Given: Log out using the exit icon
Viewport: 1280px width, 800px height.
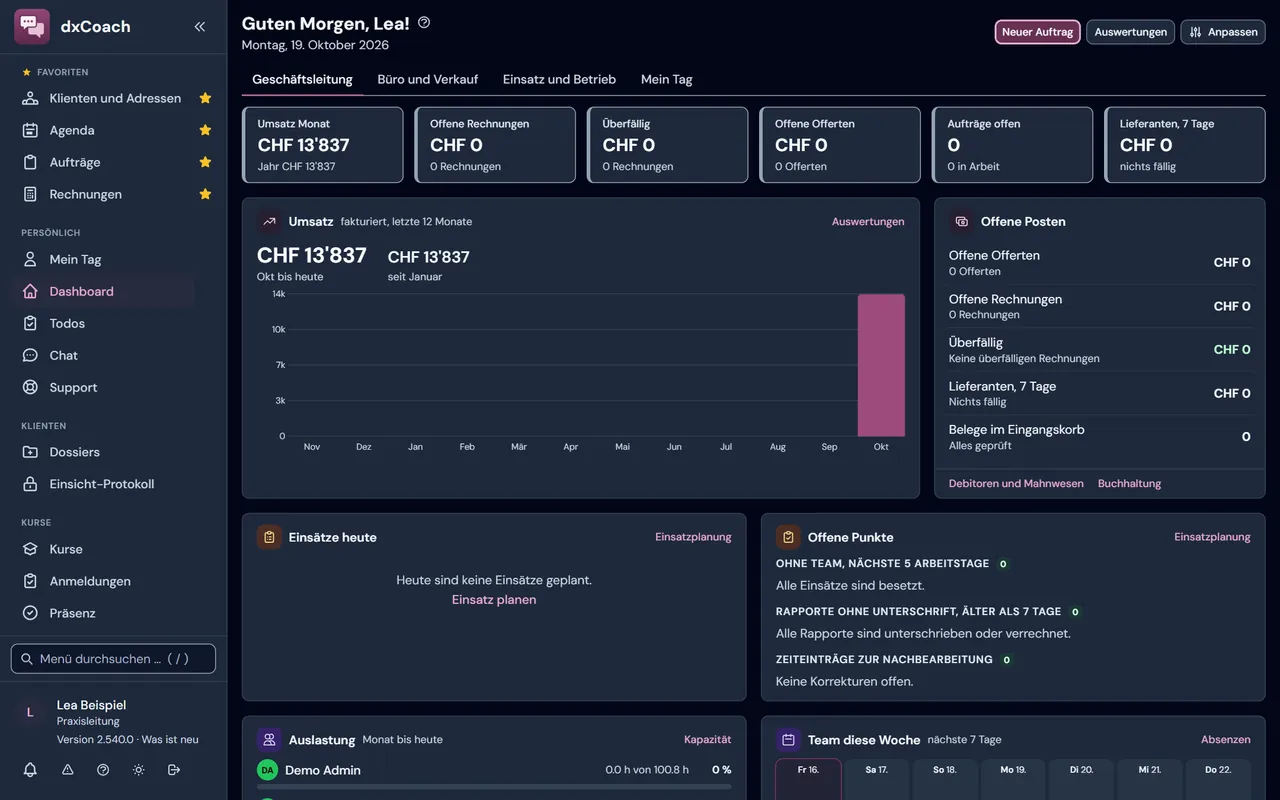Looking at the screenshot, I should point(174,770).
